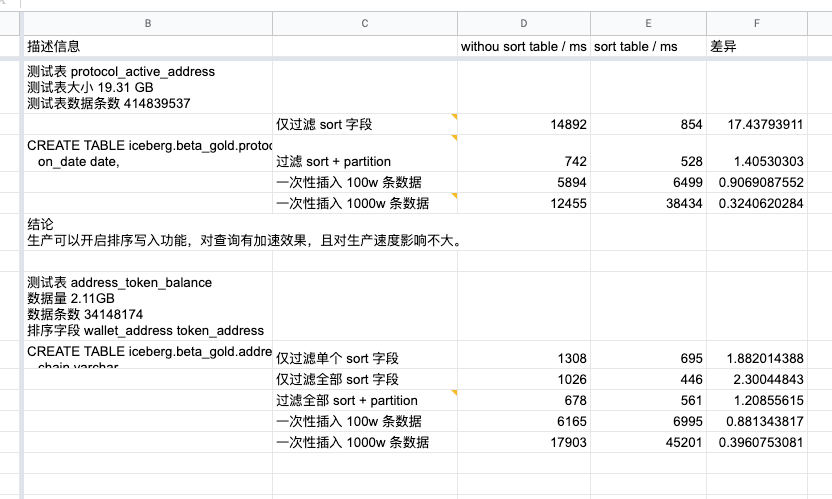The image size is (832, 499).
Task: Select the address_token_balance description cell
Action: tap(148, 306)
